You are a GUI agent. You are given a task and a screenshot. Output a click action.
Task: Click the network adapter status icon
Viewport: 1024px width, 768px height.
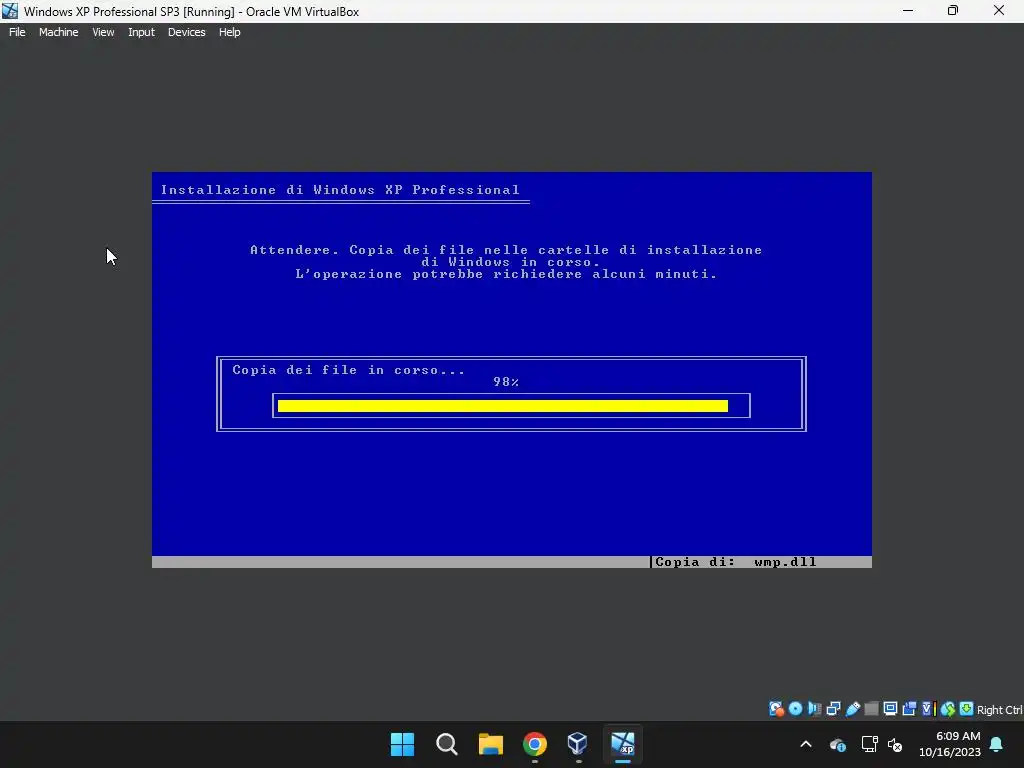pyautogui.click(x=833, y=709)
